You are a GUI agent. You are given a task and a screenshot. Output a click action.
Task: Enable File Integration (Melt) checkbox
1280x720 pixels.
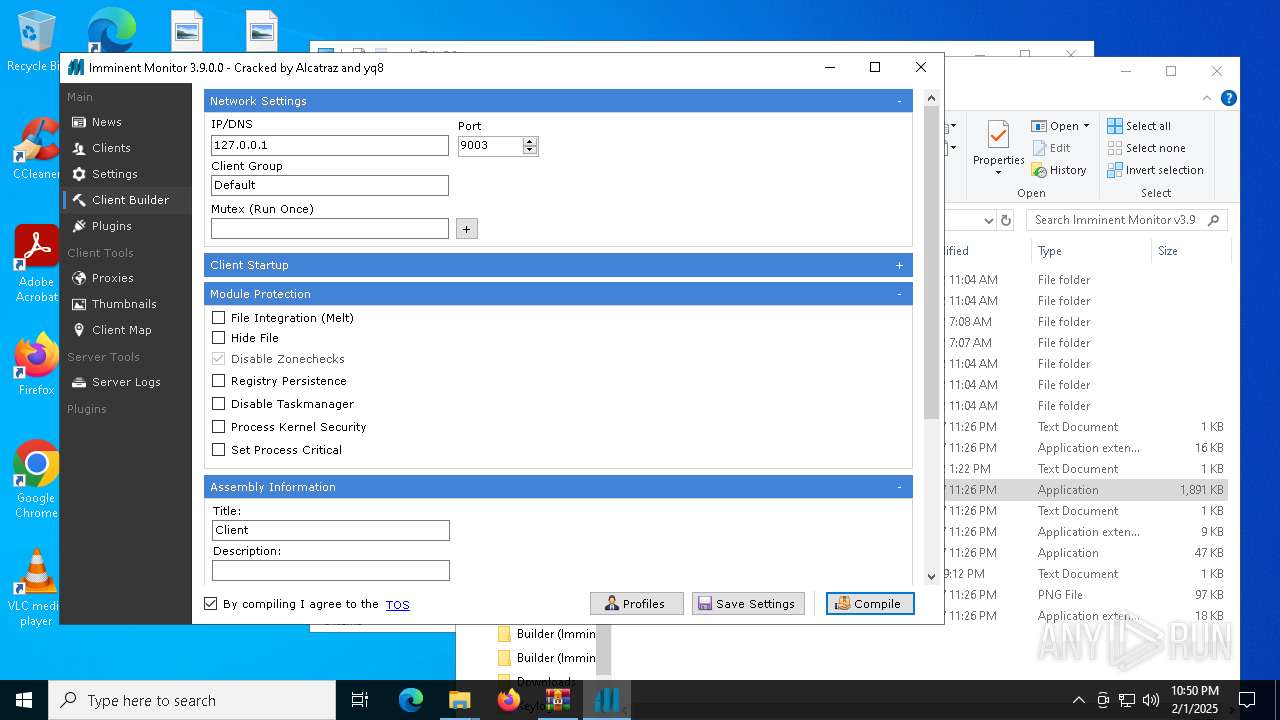point(219,318)
